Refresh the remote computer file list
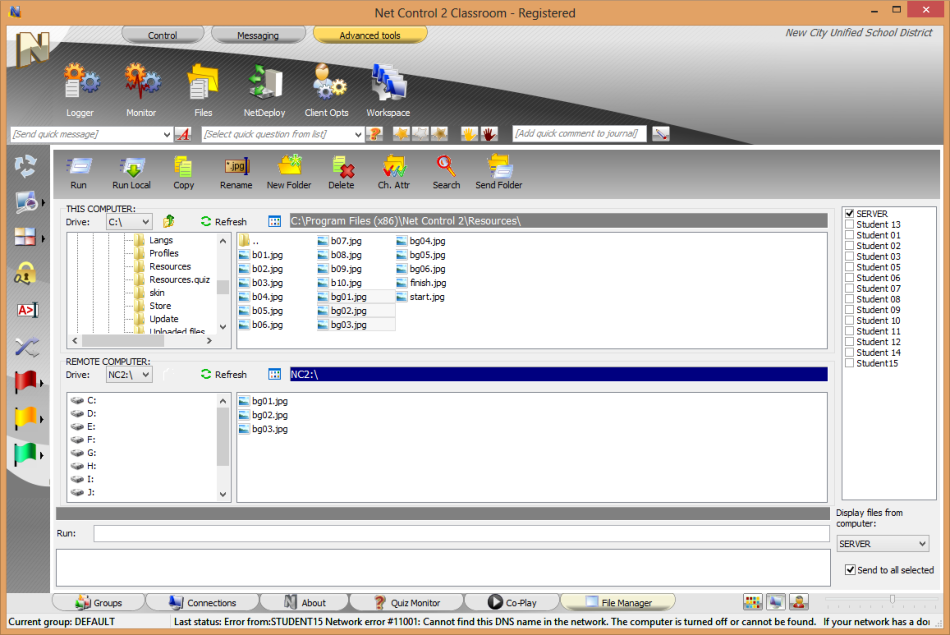The width and height of the screenshot is (950, 635). 223,374
